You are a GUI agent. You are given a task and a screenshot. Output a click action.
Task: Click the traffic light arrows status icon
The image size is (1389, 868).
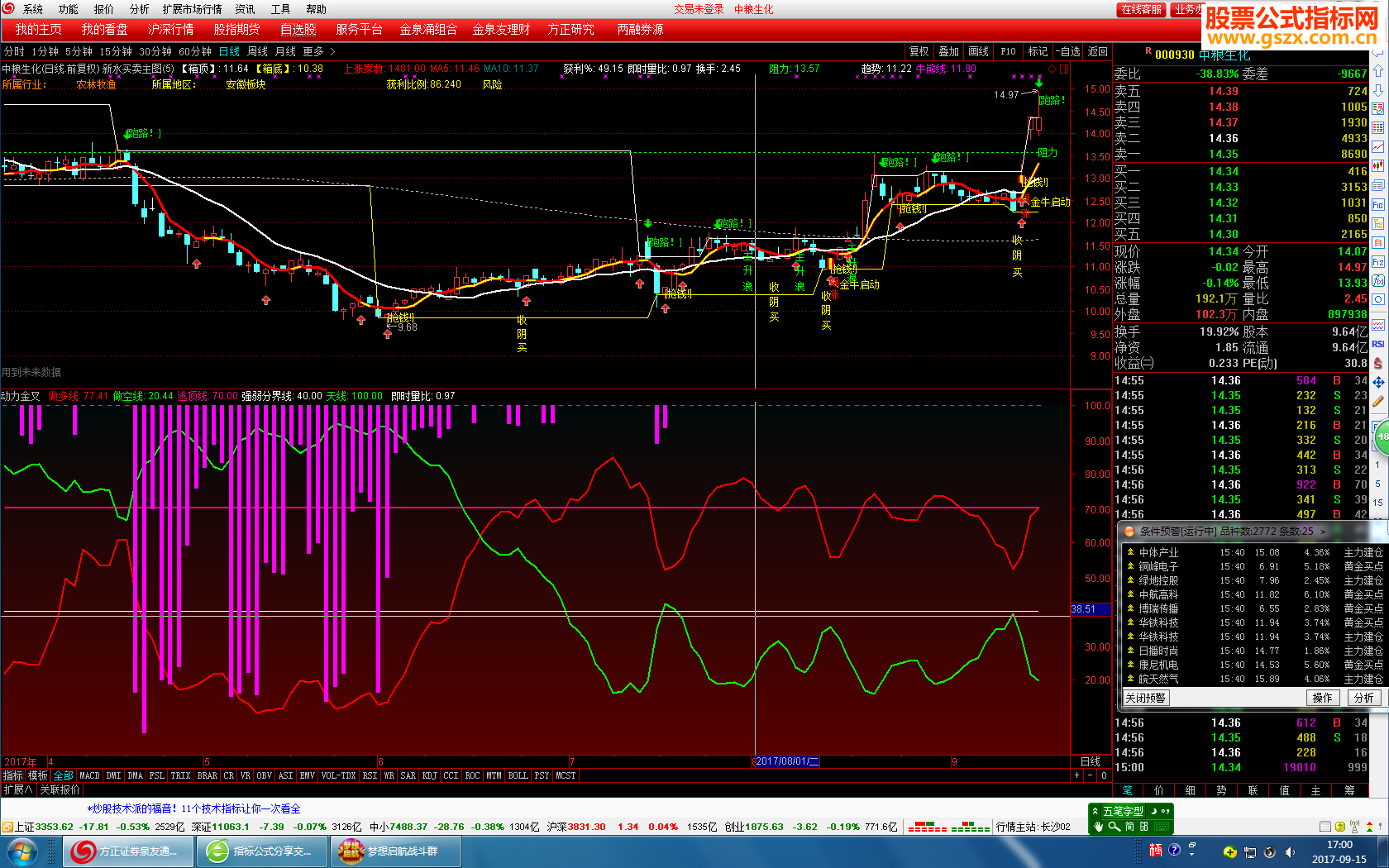[x=1369, y=827]
